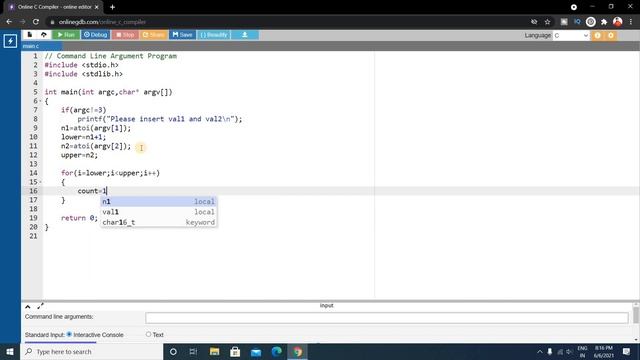Click the onlinegdb.com address bar
The image size is (640, 360).
click(x=286, y=22)
